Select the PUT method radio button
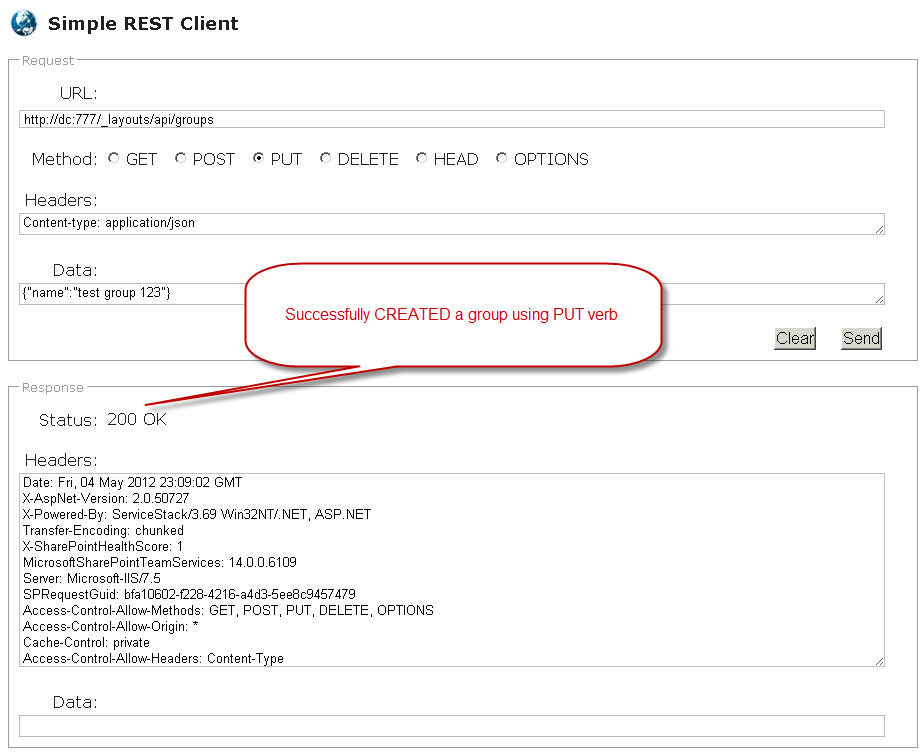922x754 pixels. pos(259,158)
